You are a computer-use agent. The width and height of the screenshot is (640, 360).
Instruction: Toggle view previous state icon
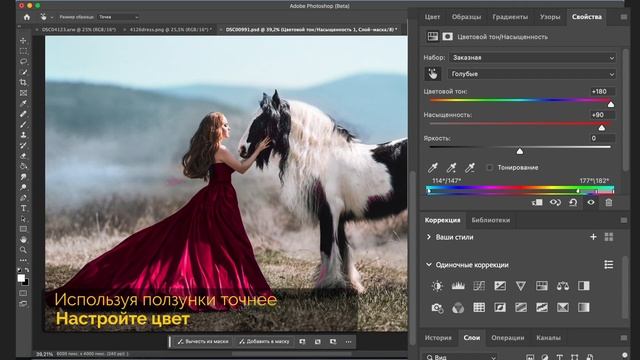[555, 202]
